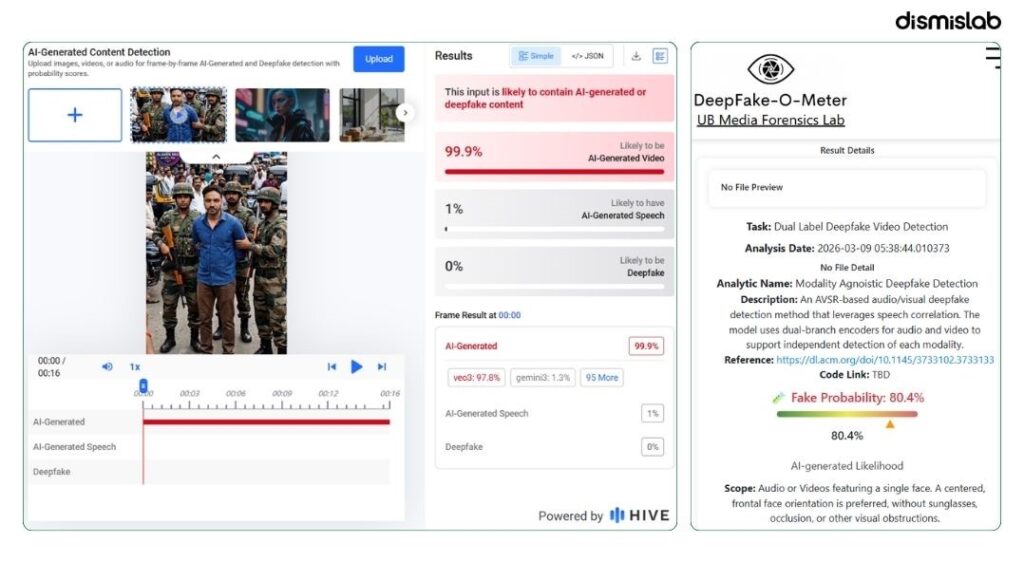This screenshot has height=562, width=1024.
Task: Click the video preview image
Action: (216, 253)
